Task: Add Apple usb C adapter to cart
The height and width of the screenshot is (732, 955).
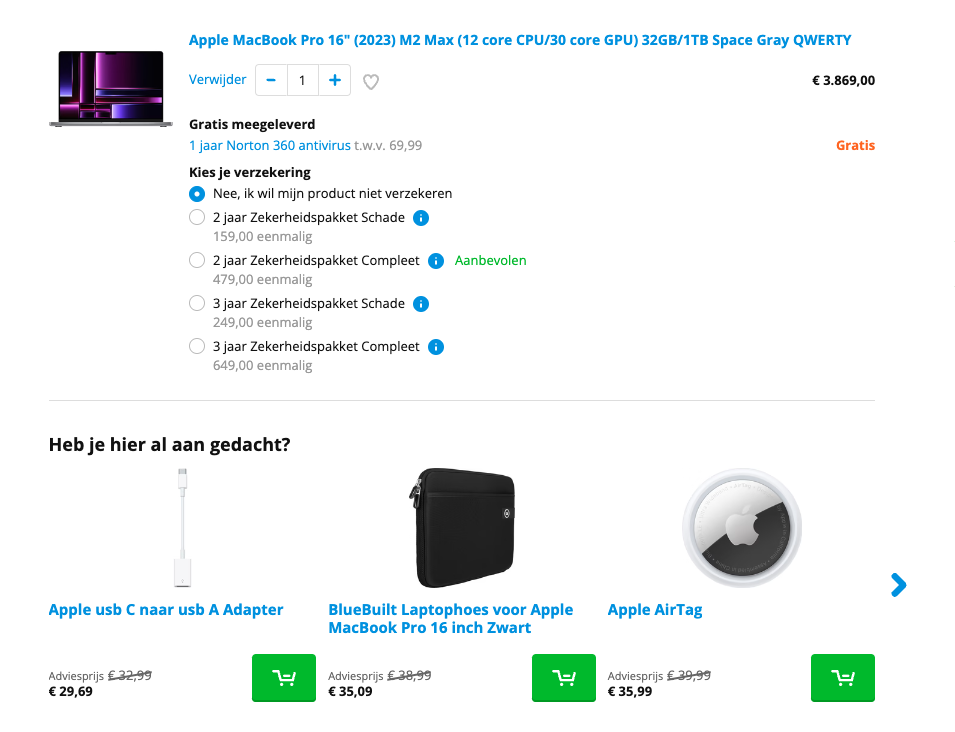Action: pos(284,678)
